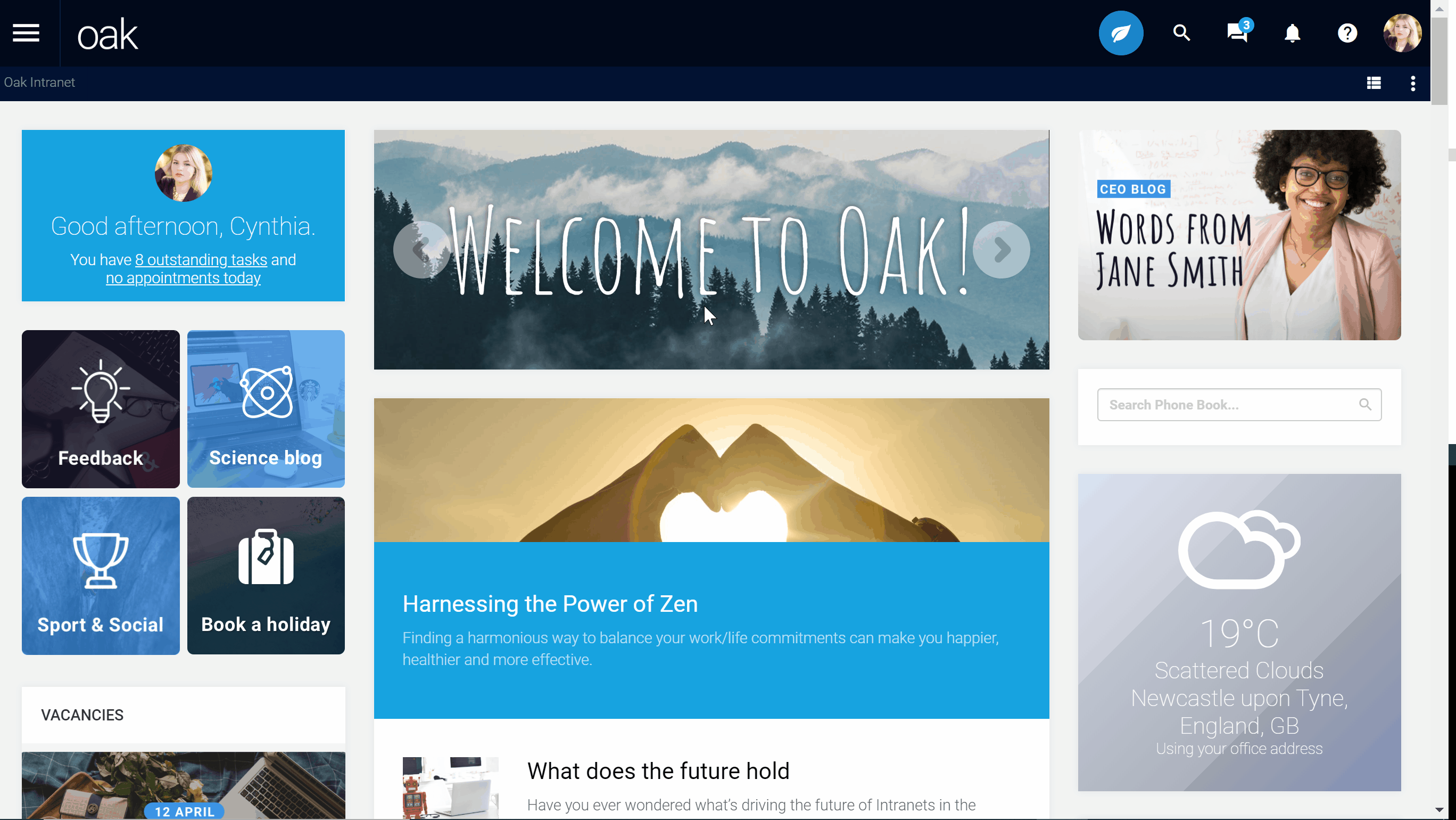
Task: Go to previous carousel slide
Action: (x=421, y=249)
